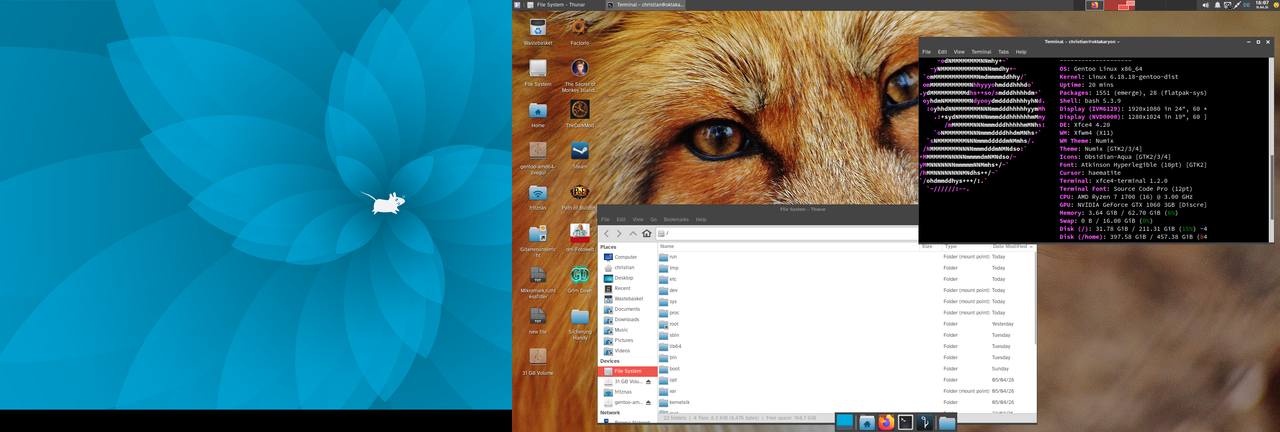Go to parent folder in Thunar
The height and width of the screenshot is (432, 1280).
(633, 233)
